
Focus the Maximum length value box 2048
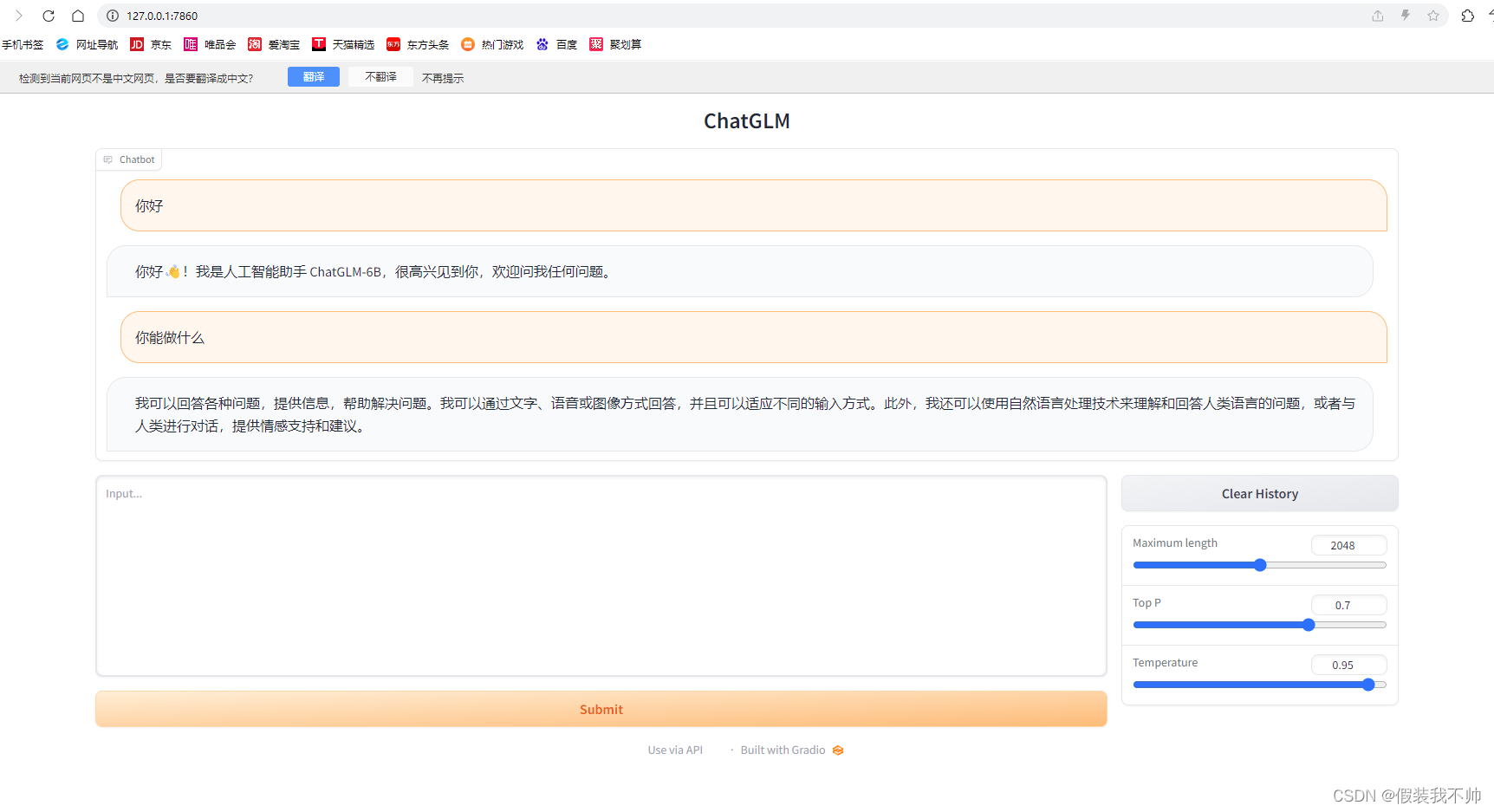point(1348,545)
